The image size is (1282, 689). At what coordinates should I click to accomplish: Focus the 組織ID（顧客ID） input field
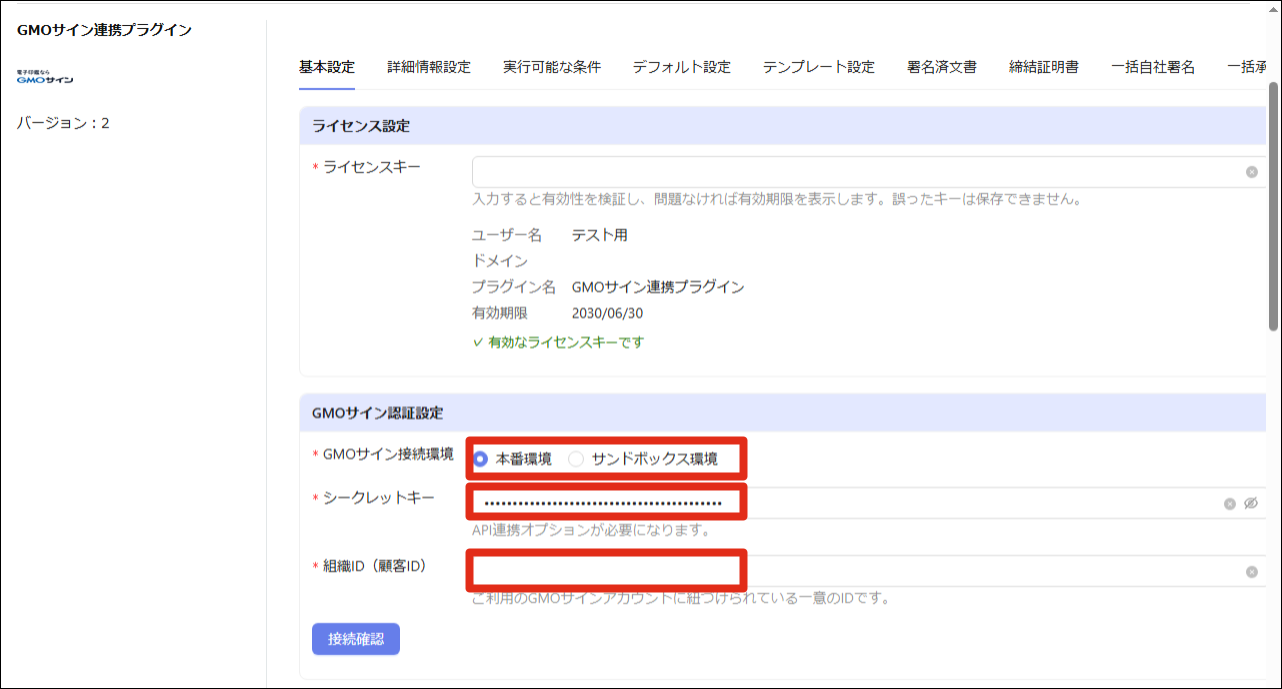(868, 571)
